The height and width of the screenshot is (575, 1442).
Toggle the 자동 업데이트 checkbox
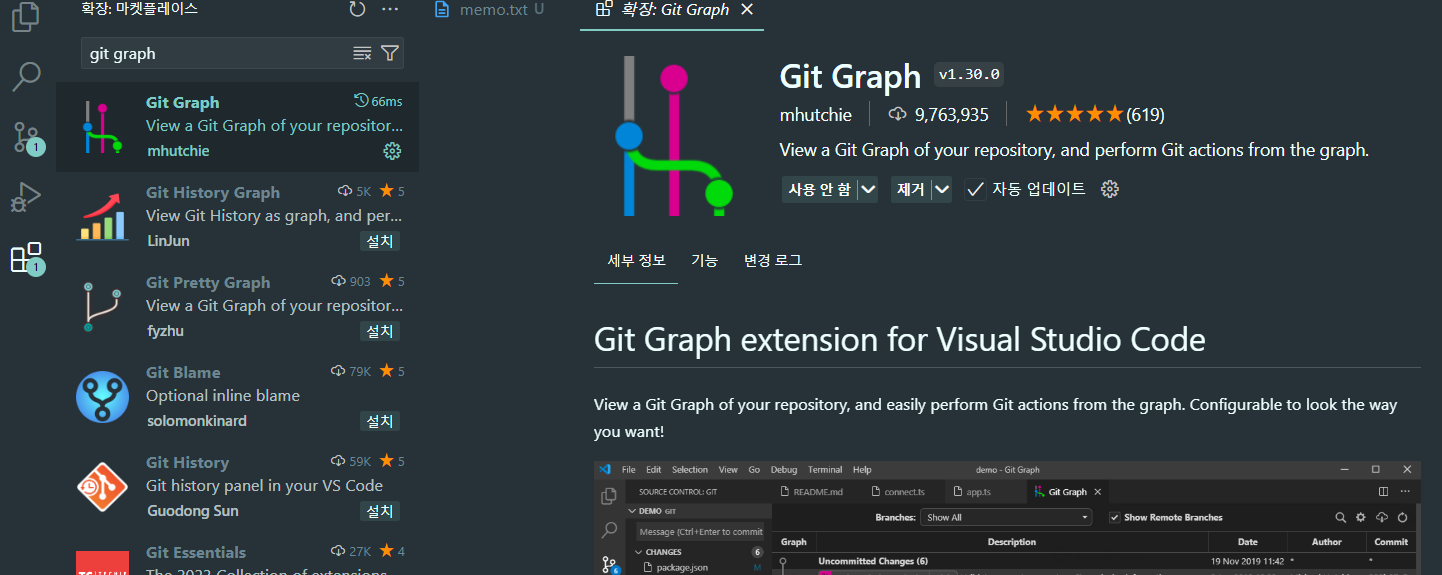pos(975,189)
